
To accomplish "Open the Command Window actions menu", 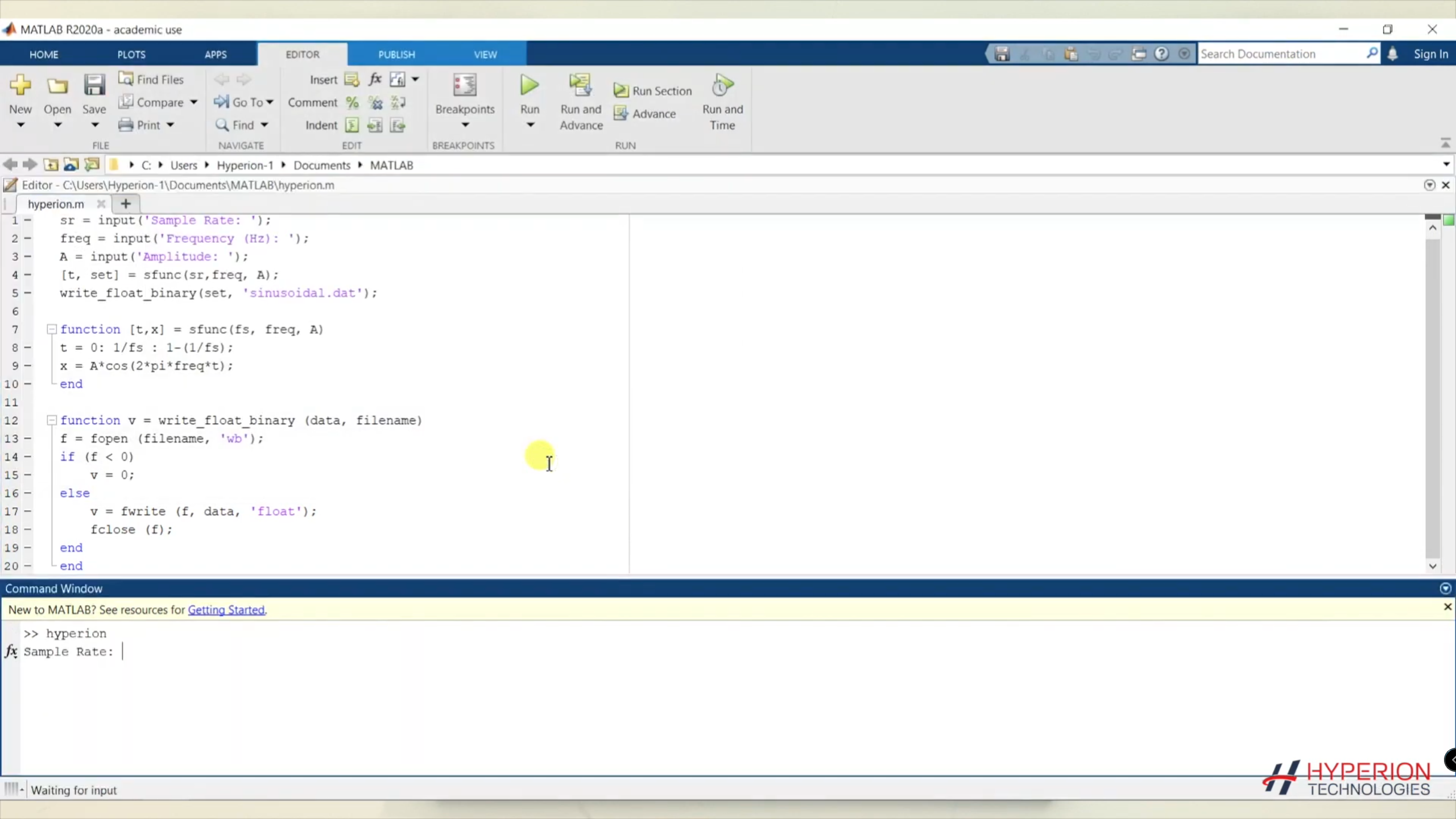I will tap(1445, 589).
